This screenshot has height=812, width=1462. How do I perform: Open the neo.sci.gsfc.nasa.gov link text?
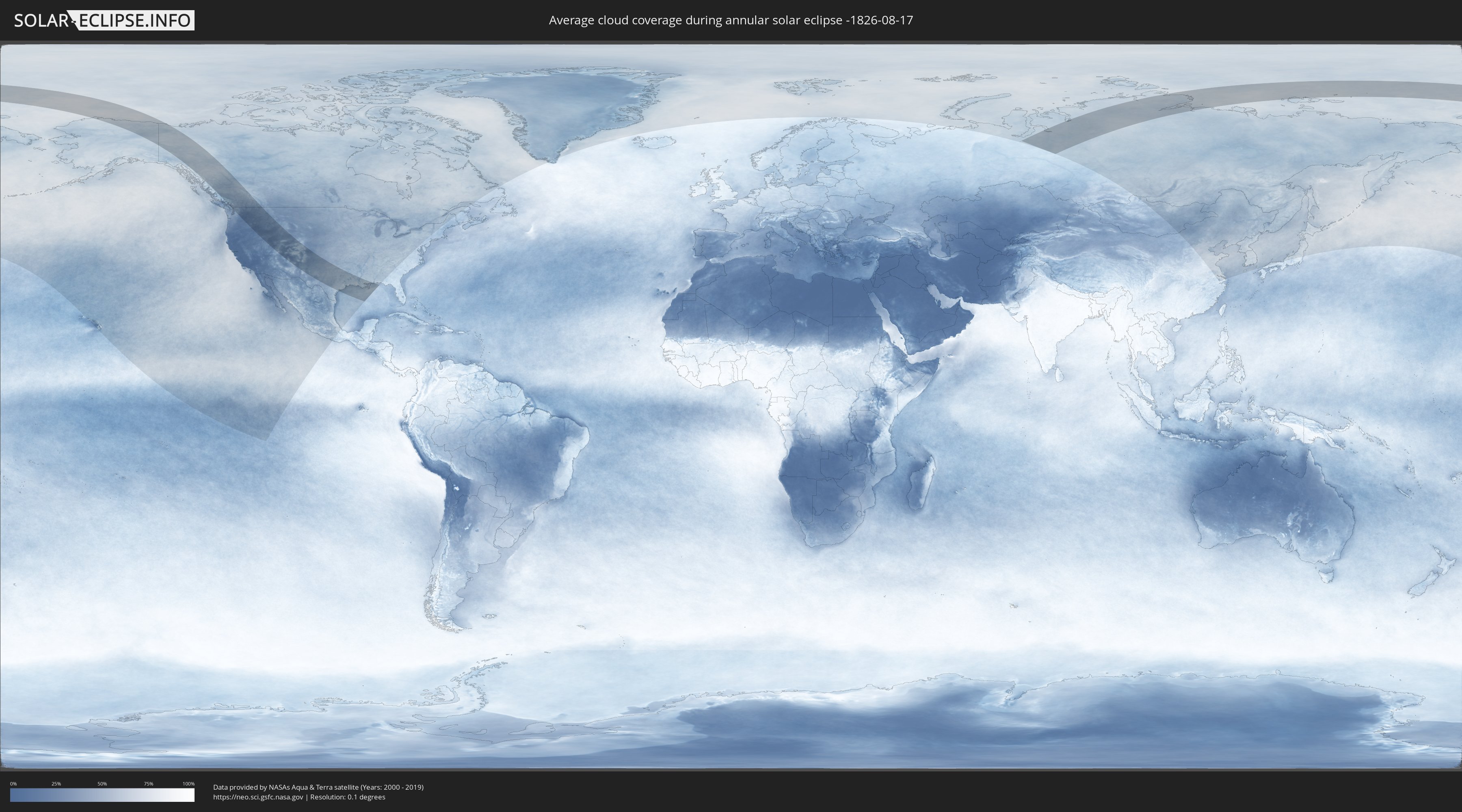257,797
